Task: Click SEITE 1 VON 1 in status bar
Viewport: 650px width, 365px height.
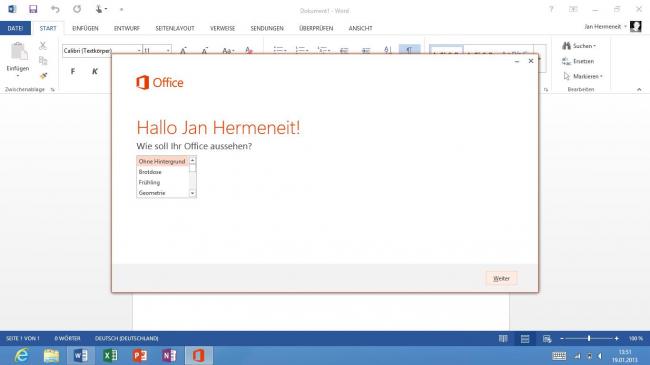Action: click(x=23, y=338)
